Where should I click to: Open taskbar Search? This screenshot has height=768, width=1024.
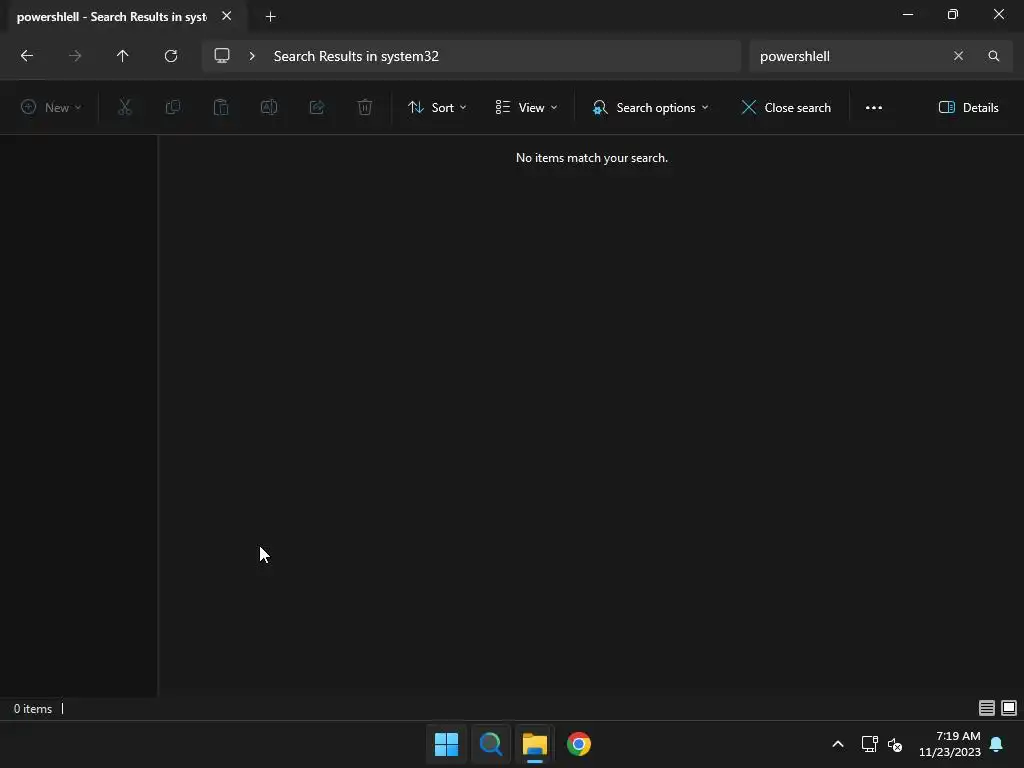tap(490, 744)
